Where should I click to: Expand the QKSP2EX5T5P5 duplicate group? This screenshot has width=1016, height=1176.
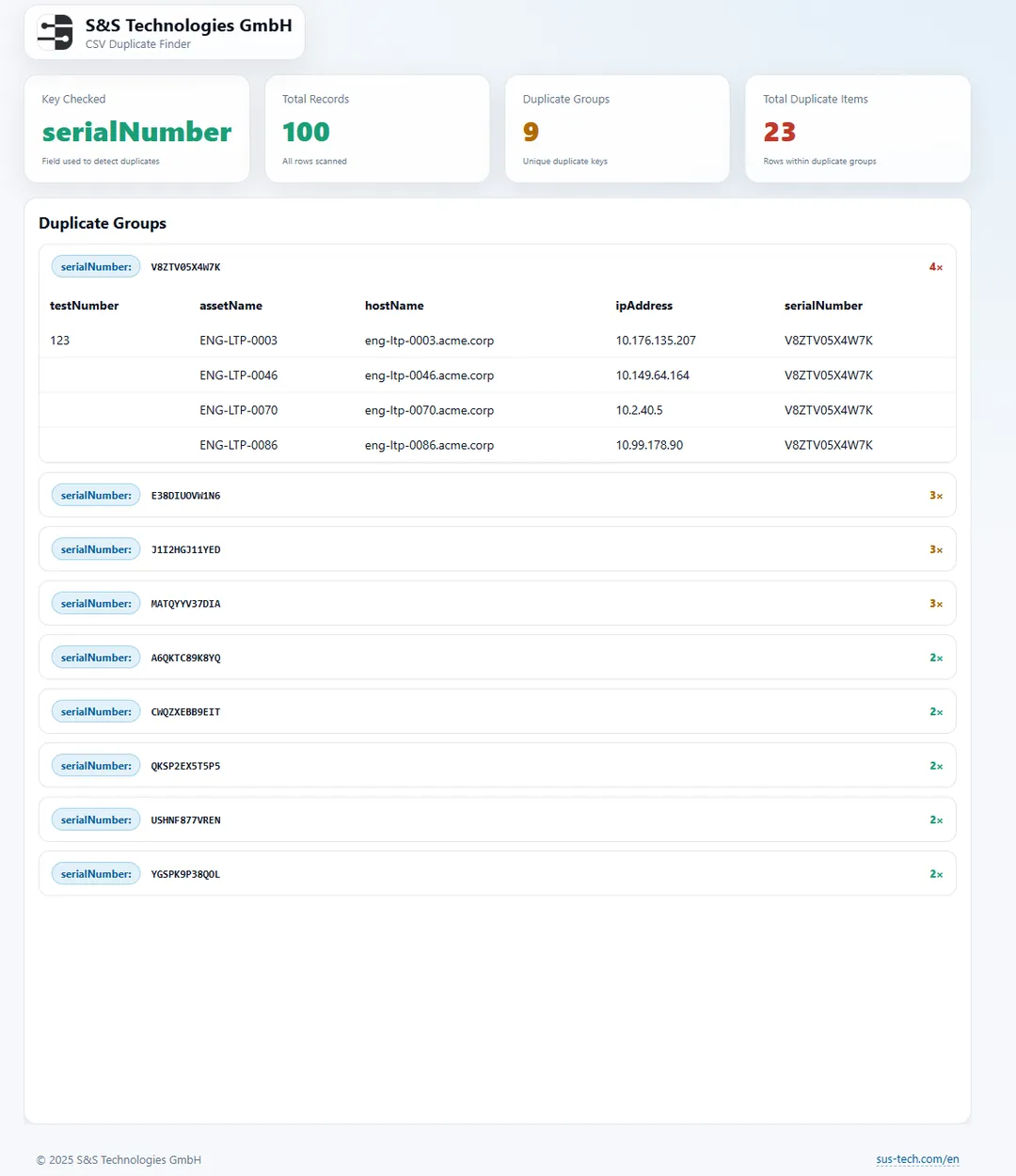(x=497, y=766)
